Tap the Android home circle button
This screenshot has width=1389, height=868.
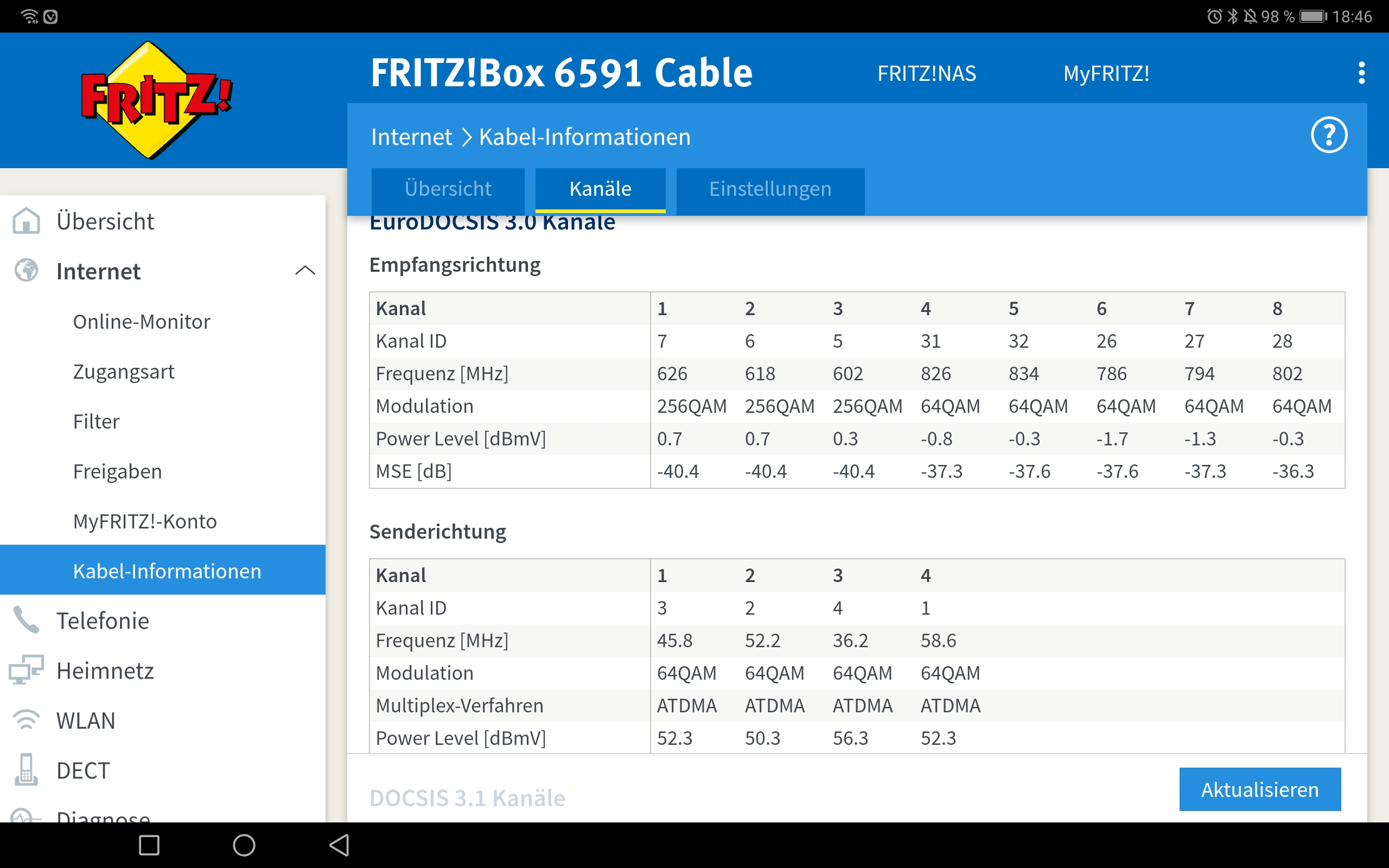pos(244,845)
